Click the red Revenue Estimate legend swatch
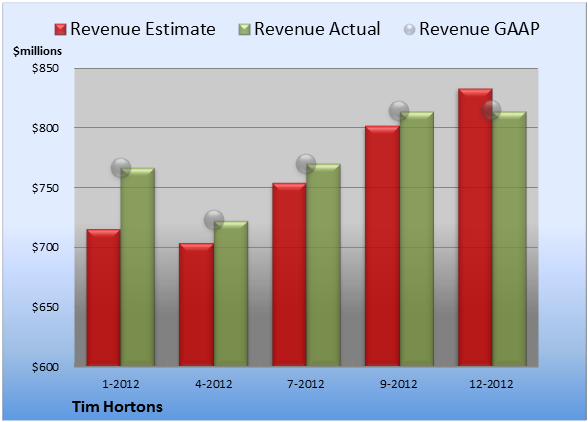 pos(60,30)
